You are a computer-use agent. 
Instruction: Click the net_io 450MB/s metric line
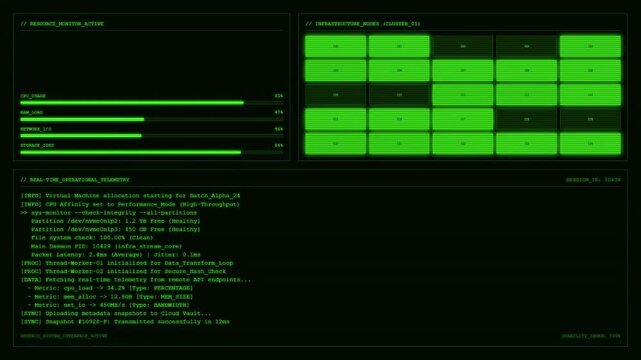108,305
